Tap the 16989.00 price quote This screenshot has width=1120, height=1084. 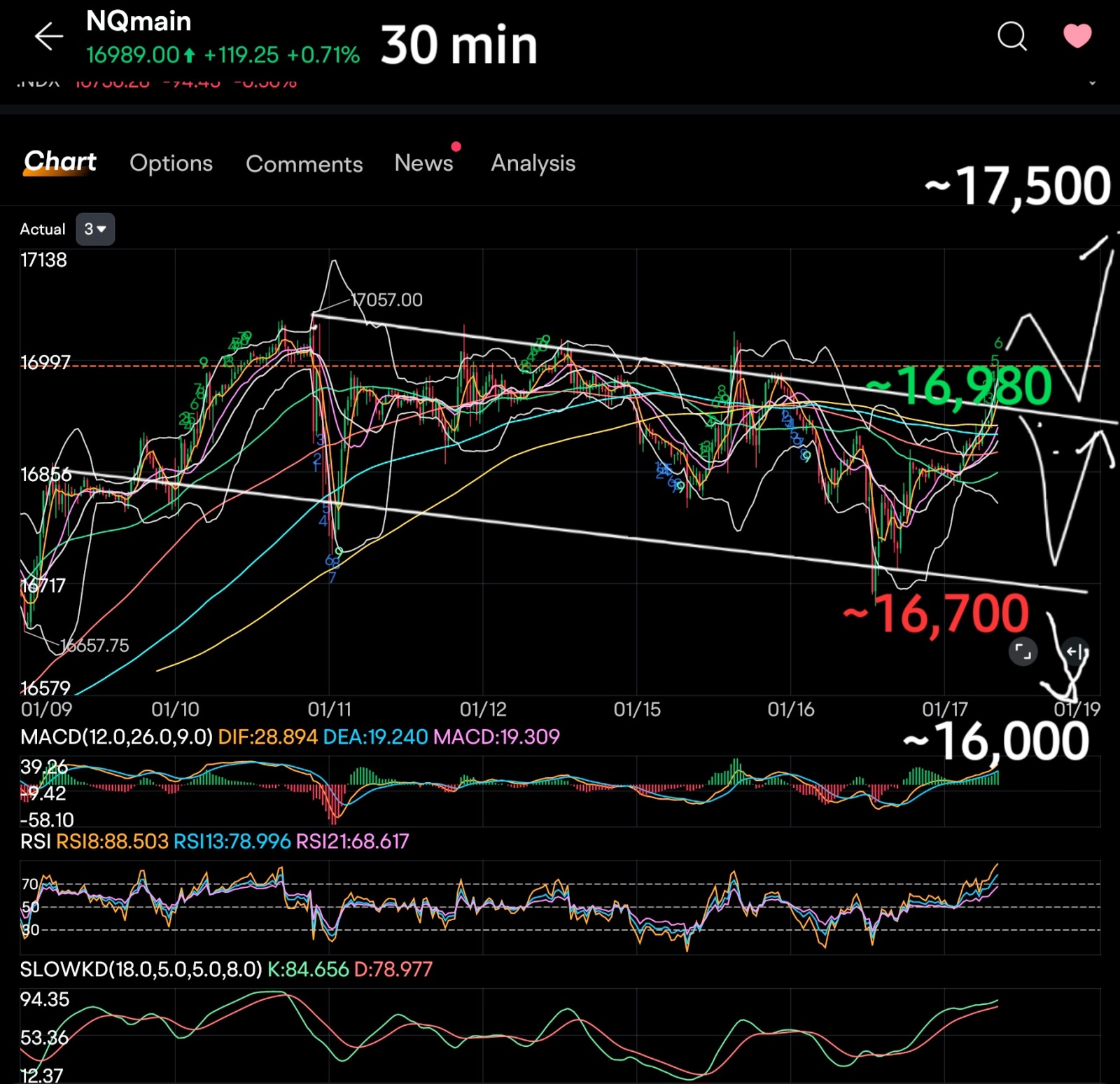133,55
